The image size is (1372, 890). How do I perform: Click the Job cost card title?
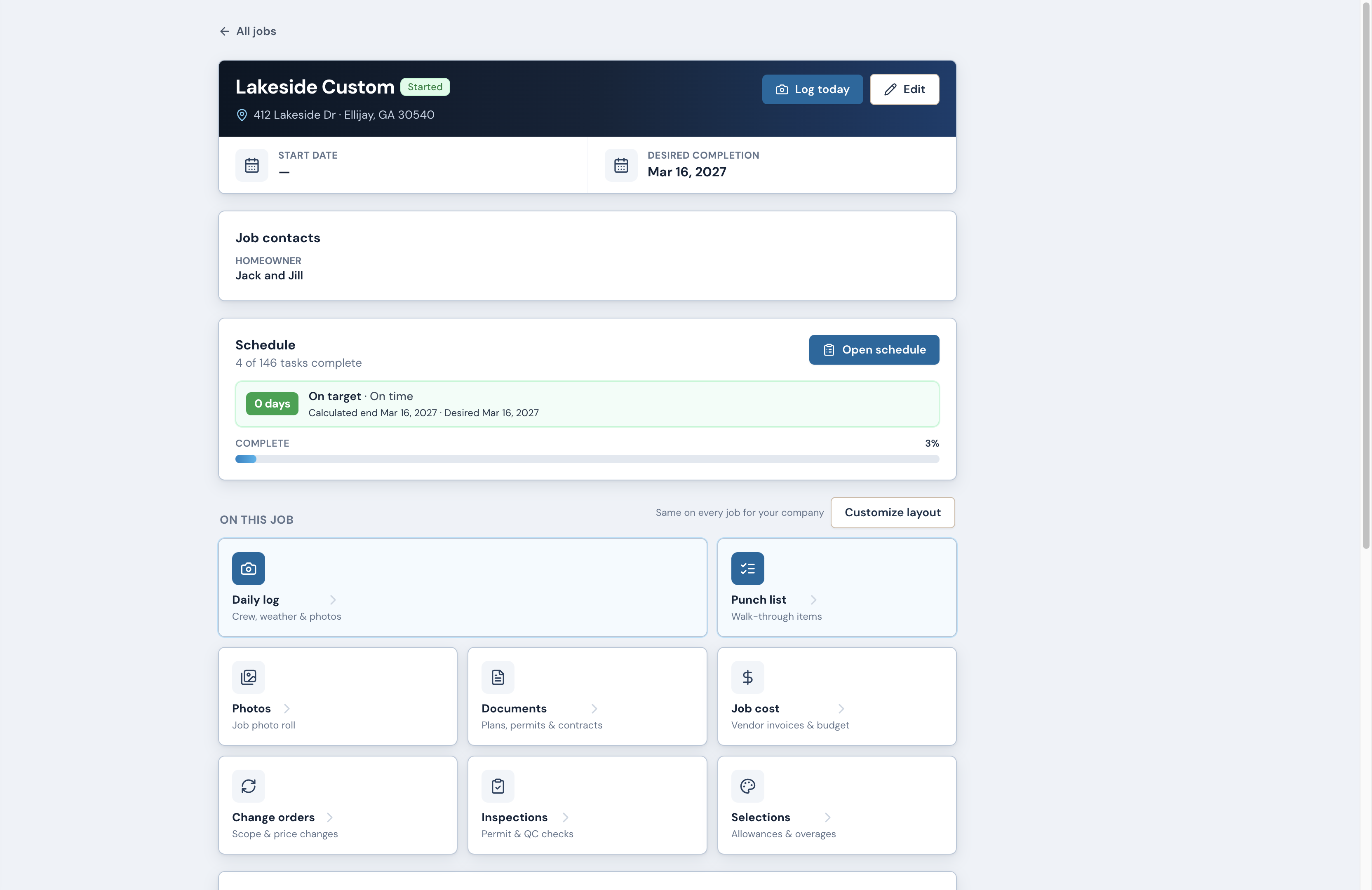coord(755,709)
